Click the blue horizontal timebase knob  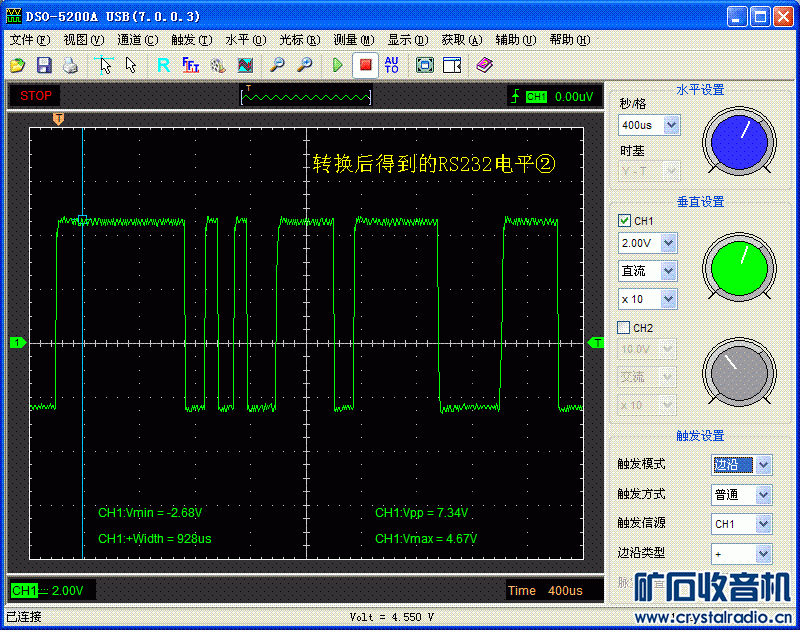[x=739, y=141]
